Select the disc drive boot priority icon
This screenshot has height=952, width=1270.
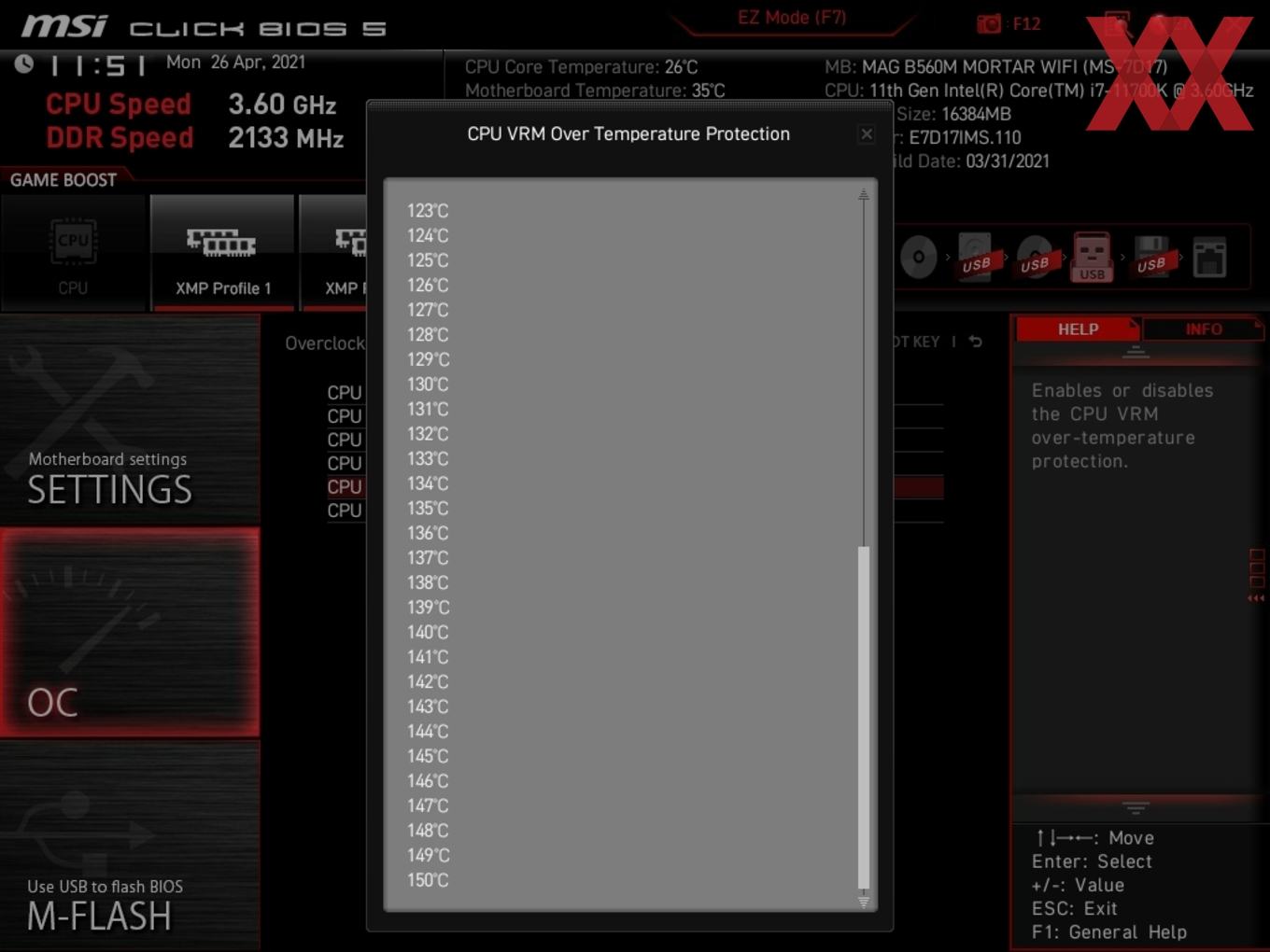919,257
